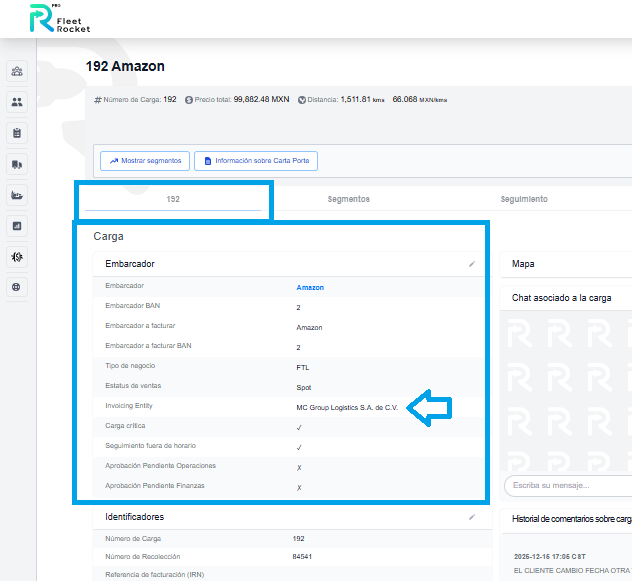Screen dimensions: 632x581
Task: Open the clipboard sidebar icon
Action: coord(17,133)
